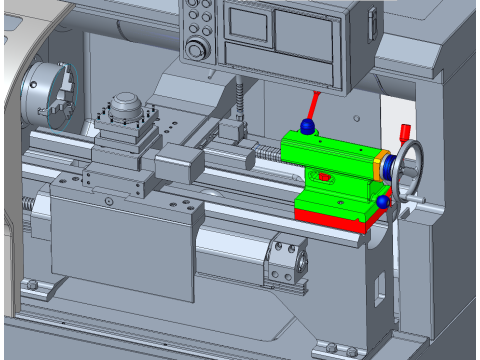
Task: Select the red clamp lever above tailstock
Action: click(313, 105)
